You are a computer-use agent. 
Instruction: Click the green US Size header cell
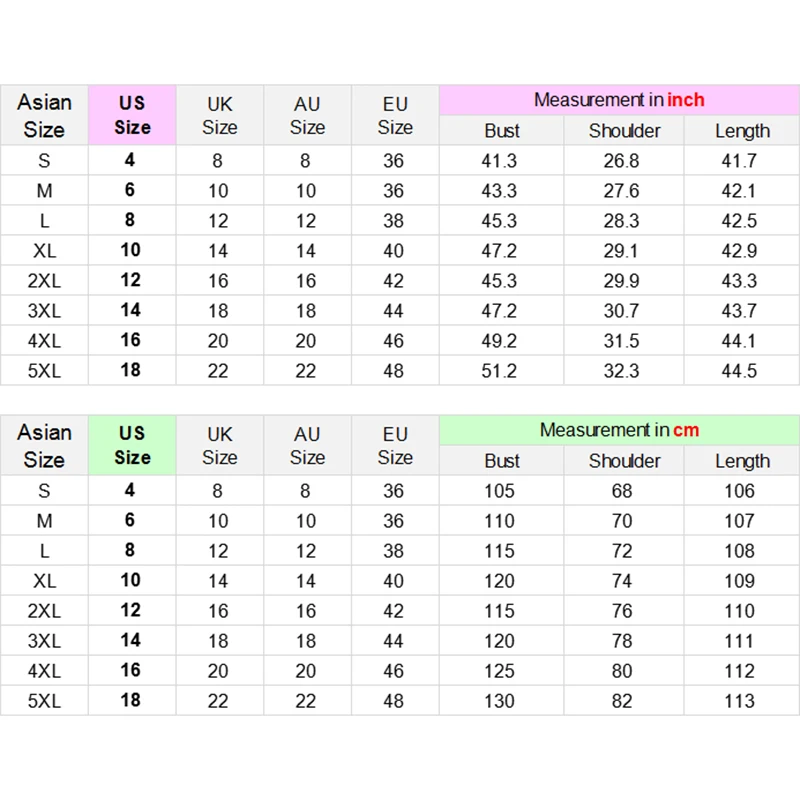click(x=132, y=445)
